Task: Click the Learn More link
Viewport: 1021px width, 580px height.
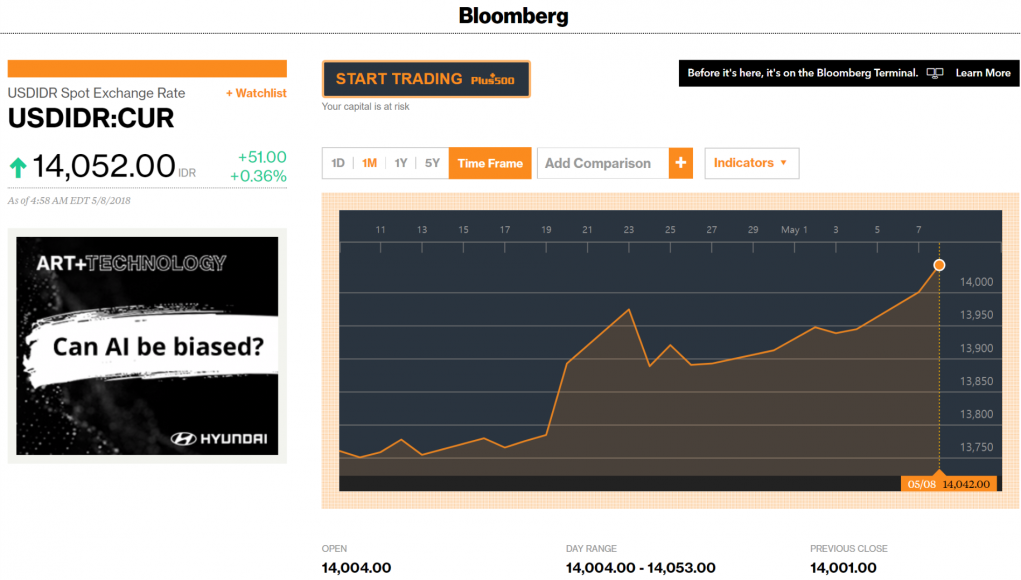Action: pos(983,73)
